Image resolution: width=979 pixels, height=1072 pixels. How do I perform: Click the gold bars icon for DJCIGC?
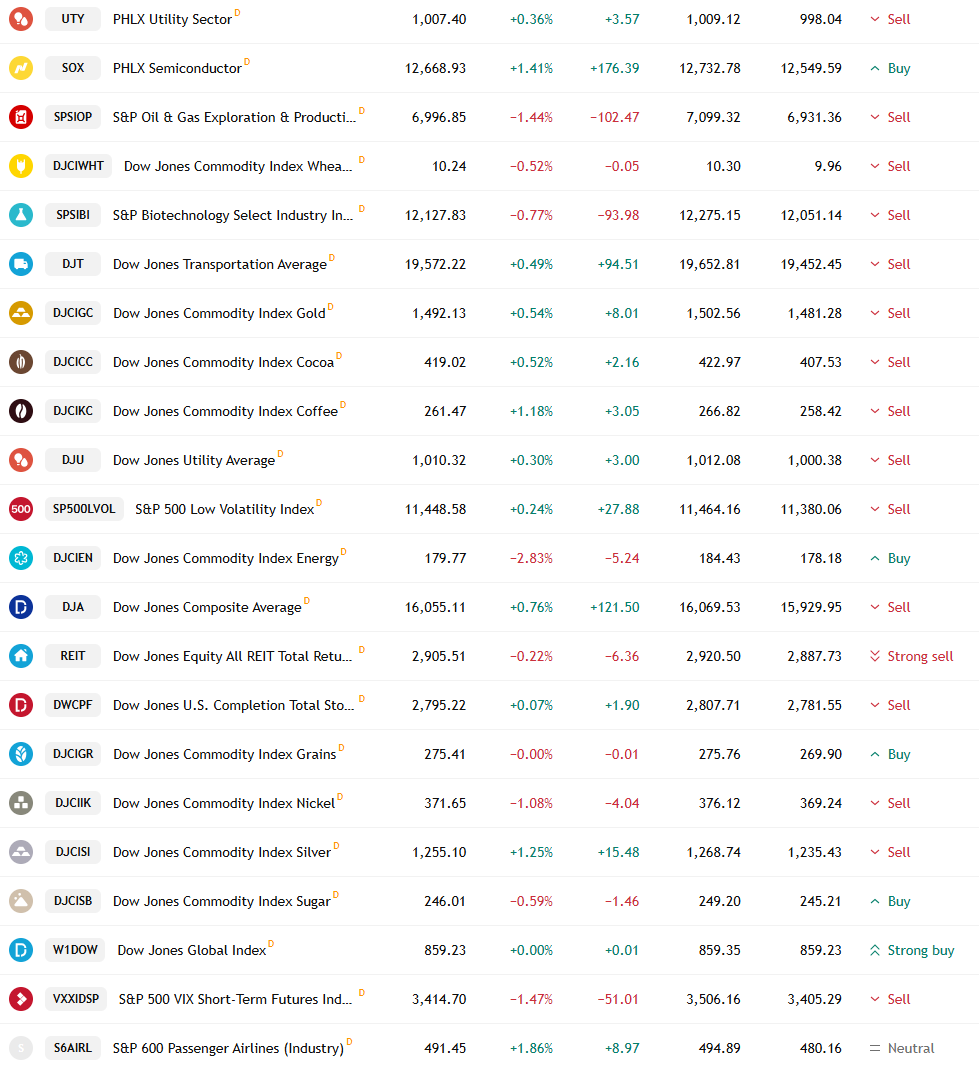21,313
